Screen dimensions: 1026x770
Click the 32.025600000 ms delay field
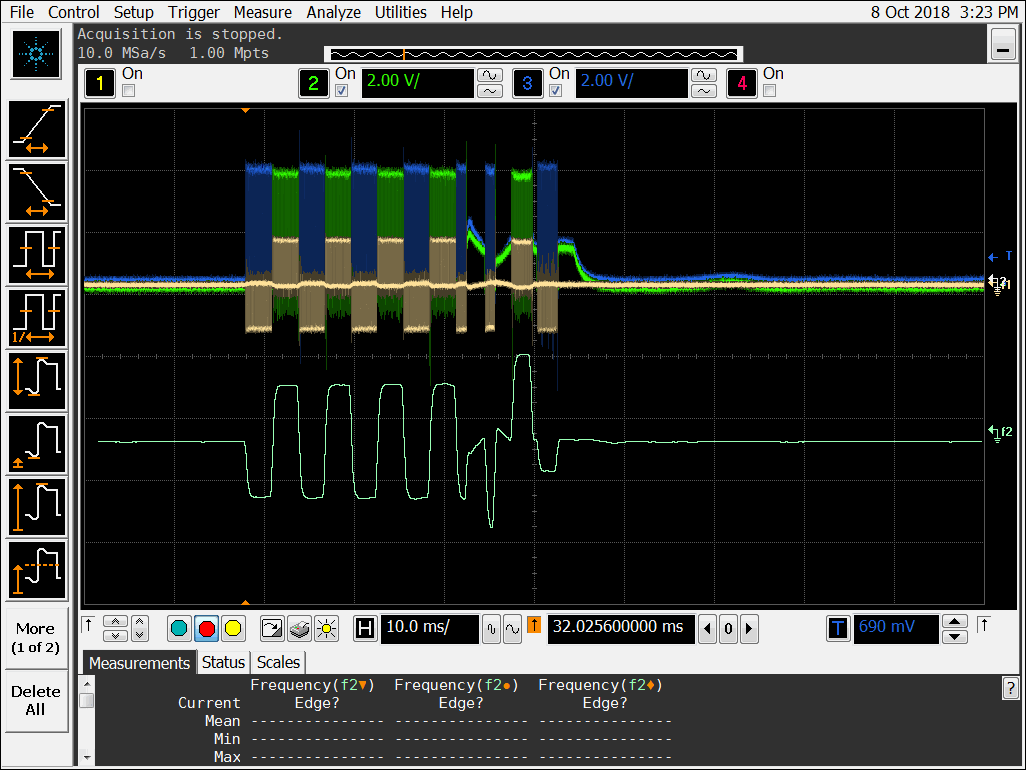[x=621, y=629]
